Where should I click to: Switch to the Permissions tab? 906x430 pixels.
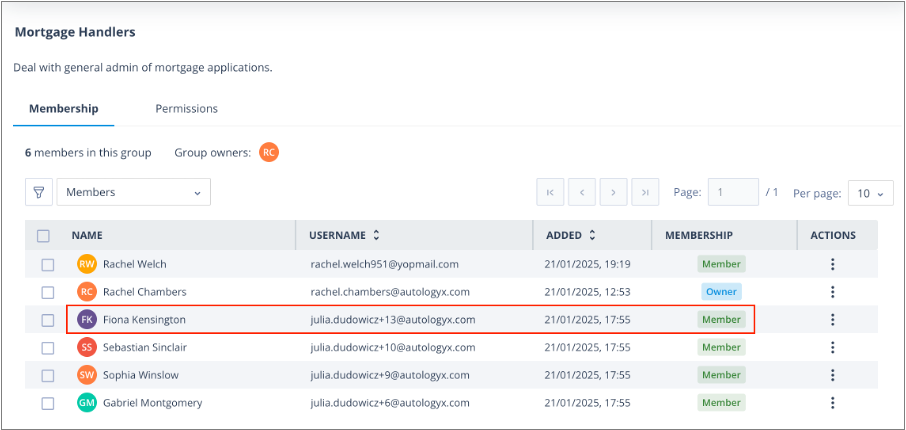pyautogui.click(x=186, y=109)
